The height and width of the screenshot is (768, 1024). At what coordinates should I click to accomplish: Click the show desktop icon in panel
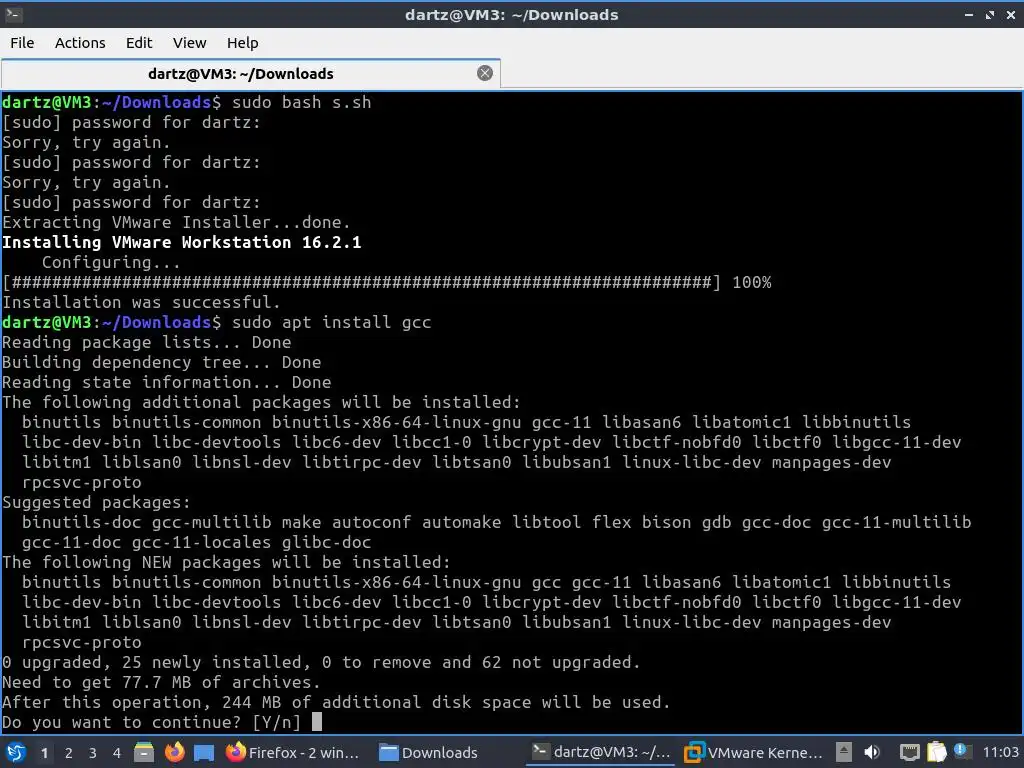coord(204,752)
